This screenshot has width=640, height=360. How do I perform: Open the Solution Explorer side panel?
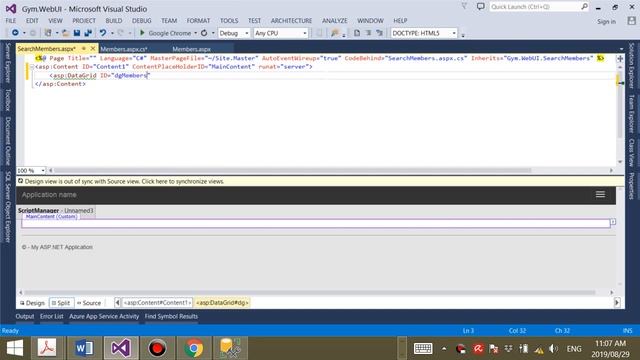[x=631, y=65]
